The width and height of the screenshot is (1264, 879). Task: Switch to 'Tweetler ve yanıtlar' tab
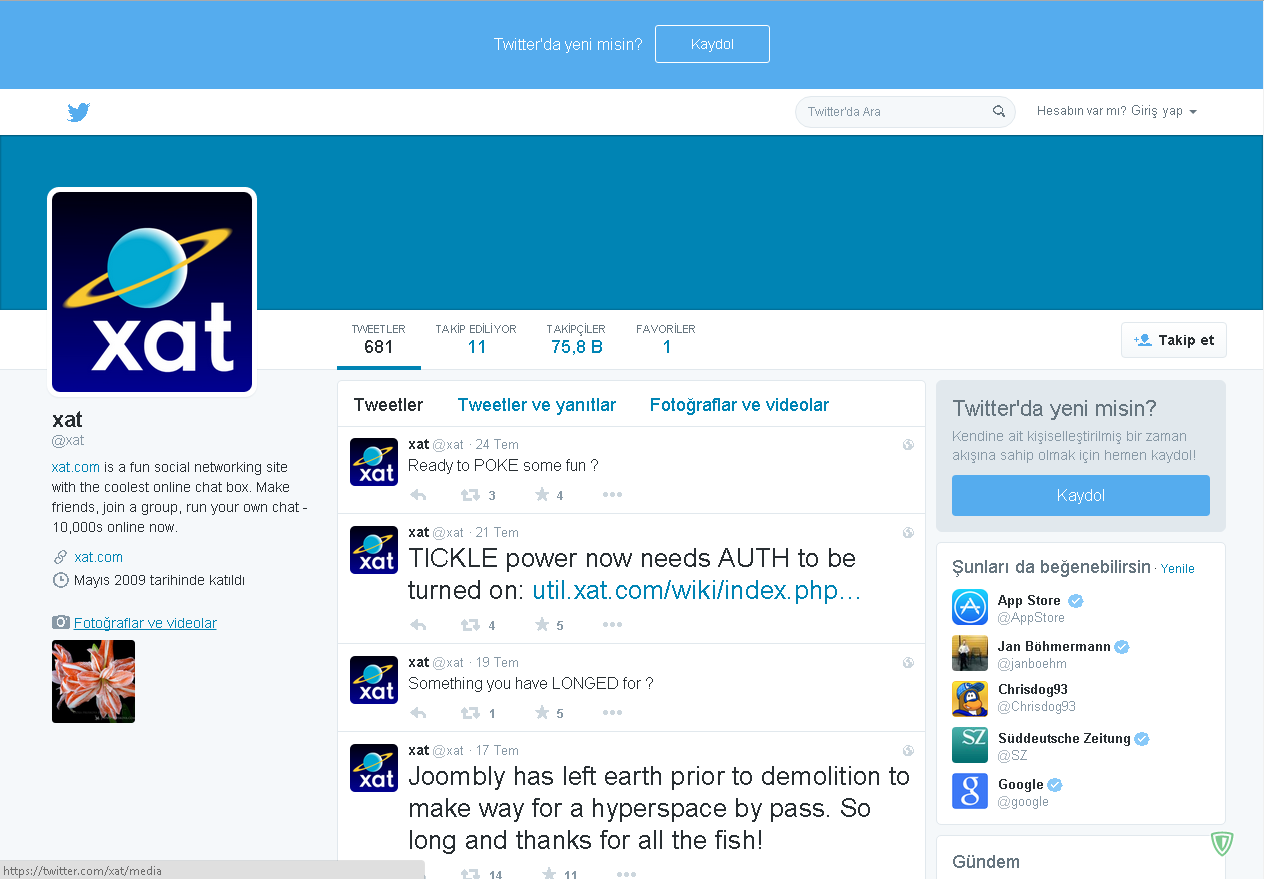point(537,405)
